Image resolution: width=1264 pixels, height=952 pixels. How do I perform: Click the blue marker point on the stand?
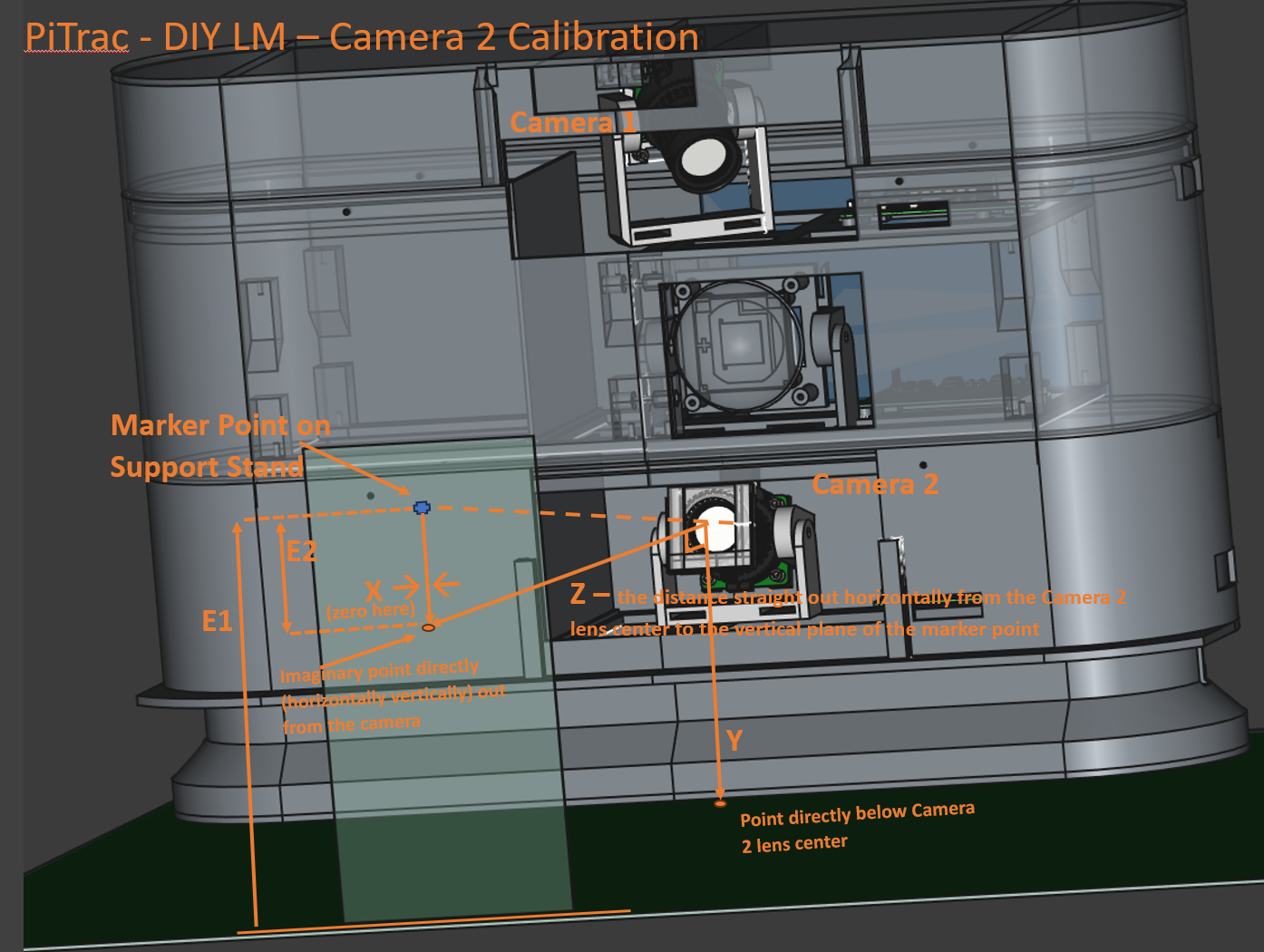[422, 508]
